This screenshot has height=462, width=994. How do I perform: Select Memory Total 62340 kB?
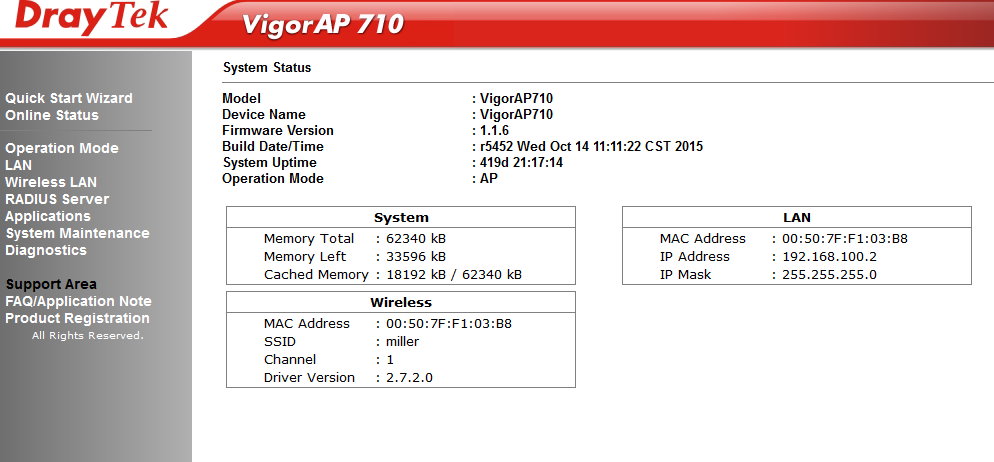click(416, 239)
